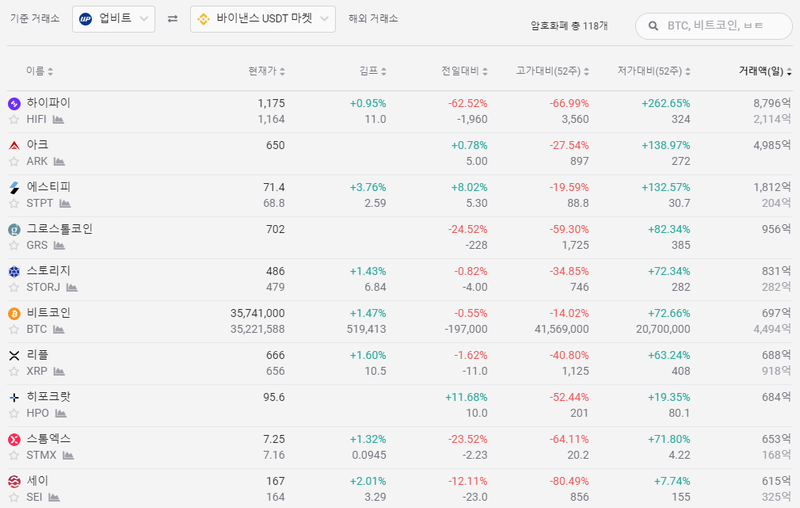
Task: Click the 기준 거래소 label
Action: (35, 19)
